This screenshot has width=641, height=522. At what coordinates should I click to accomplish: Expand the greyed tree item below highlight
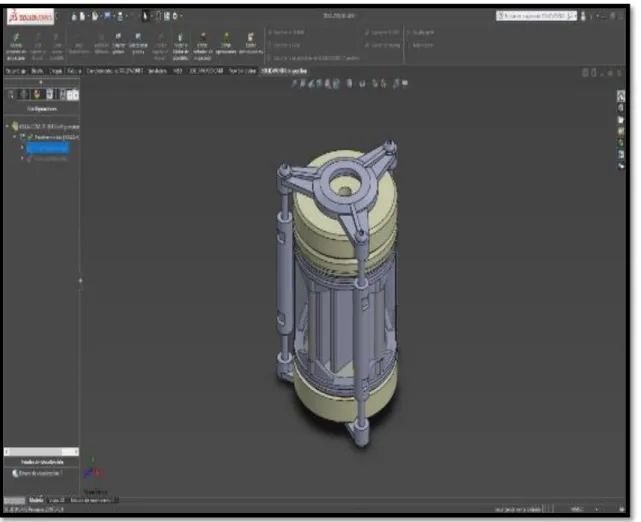tap(23, 158)
